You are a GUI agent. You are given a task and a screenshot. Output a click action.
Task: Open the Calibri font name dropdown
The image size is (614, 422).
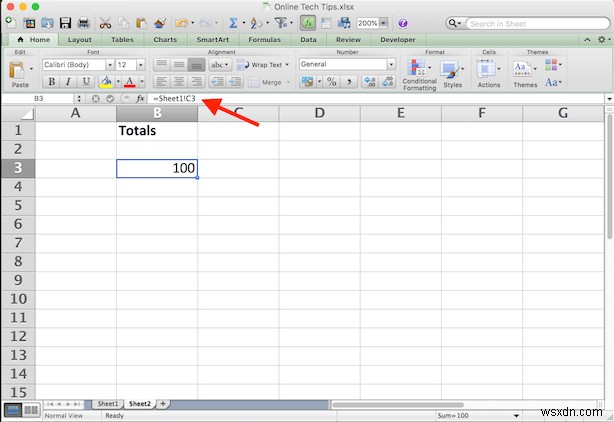click(110, 65)
